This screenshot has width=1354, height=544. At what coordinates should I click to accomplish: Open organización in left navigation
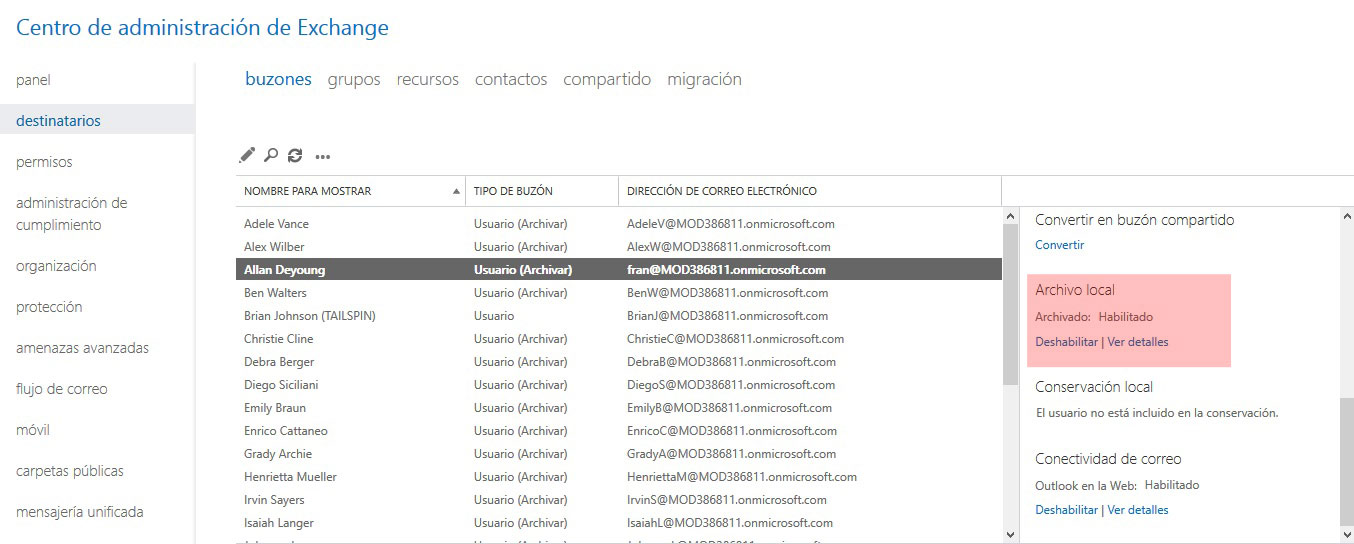[x=56, y=266]
